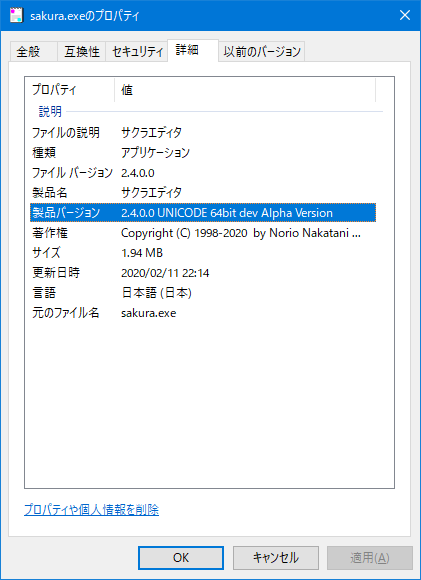Click the sakura.exe file icon in title bar
This screenshot has height=580, width=421.
pyautogui.click(x=17, y=15)
